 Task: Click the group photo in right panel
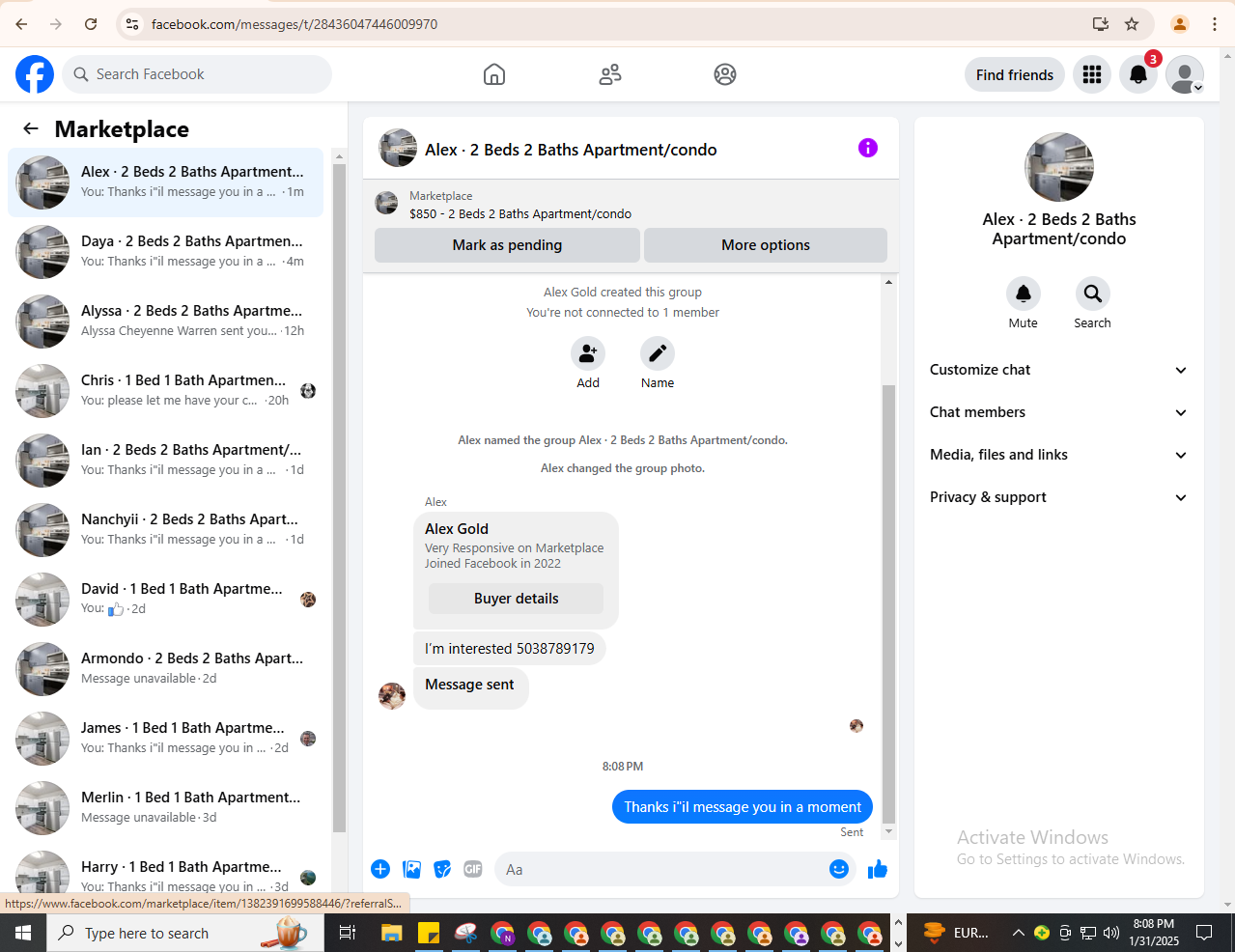pos(1059,167)
